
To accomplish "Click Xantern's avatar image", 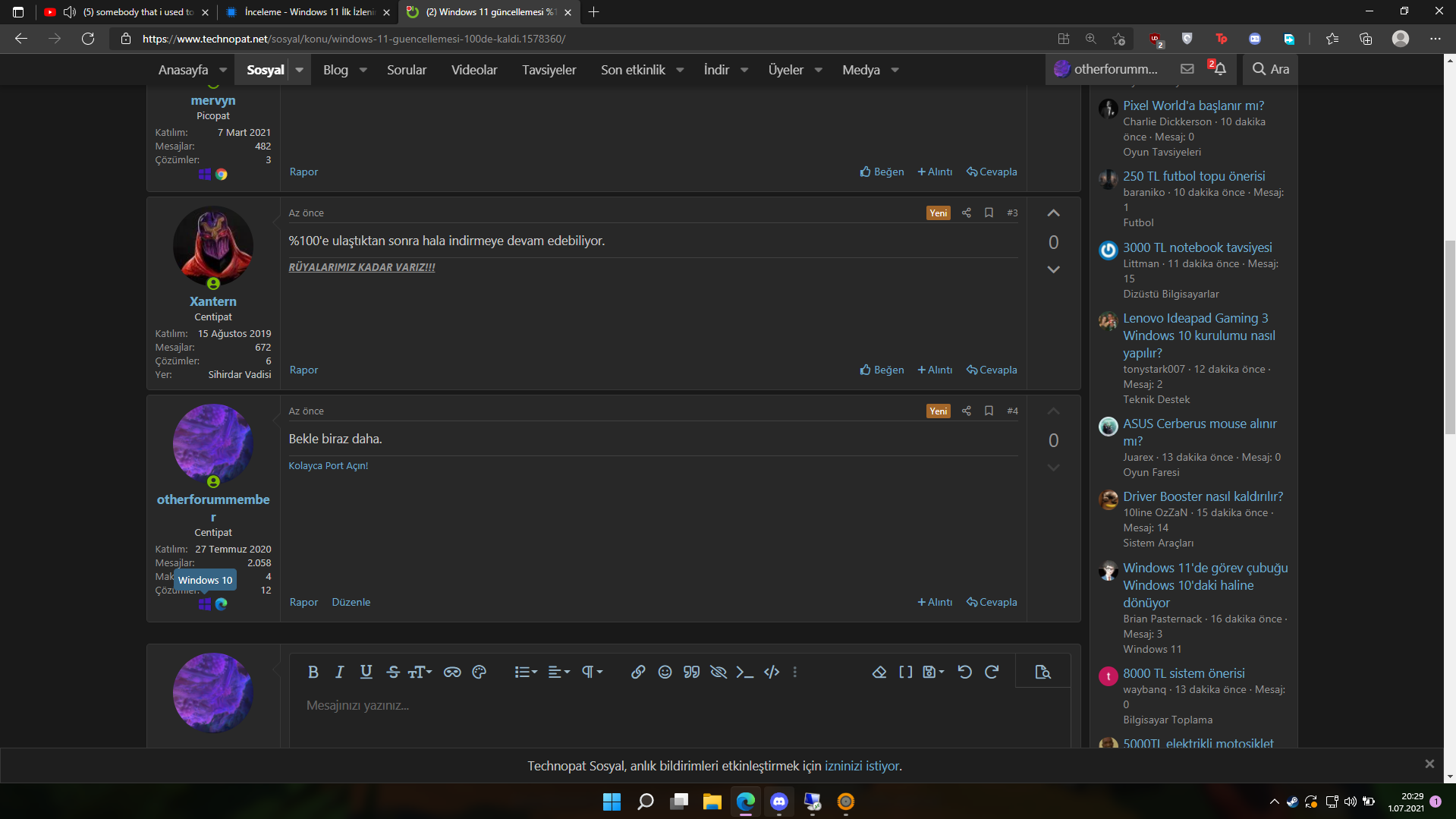I will pyautogui.click(x=213, y=246).
